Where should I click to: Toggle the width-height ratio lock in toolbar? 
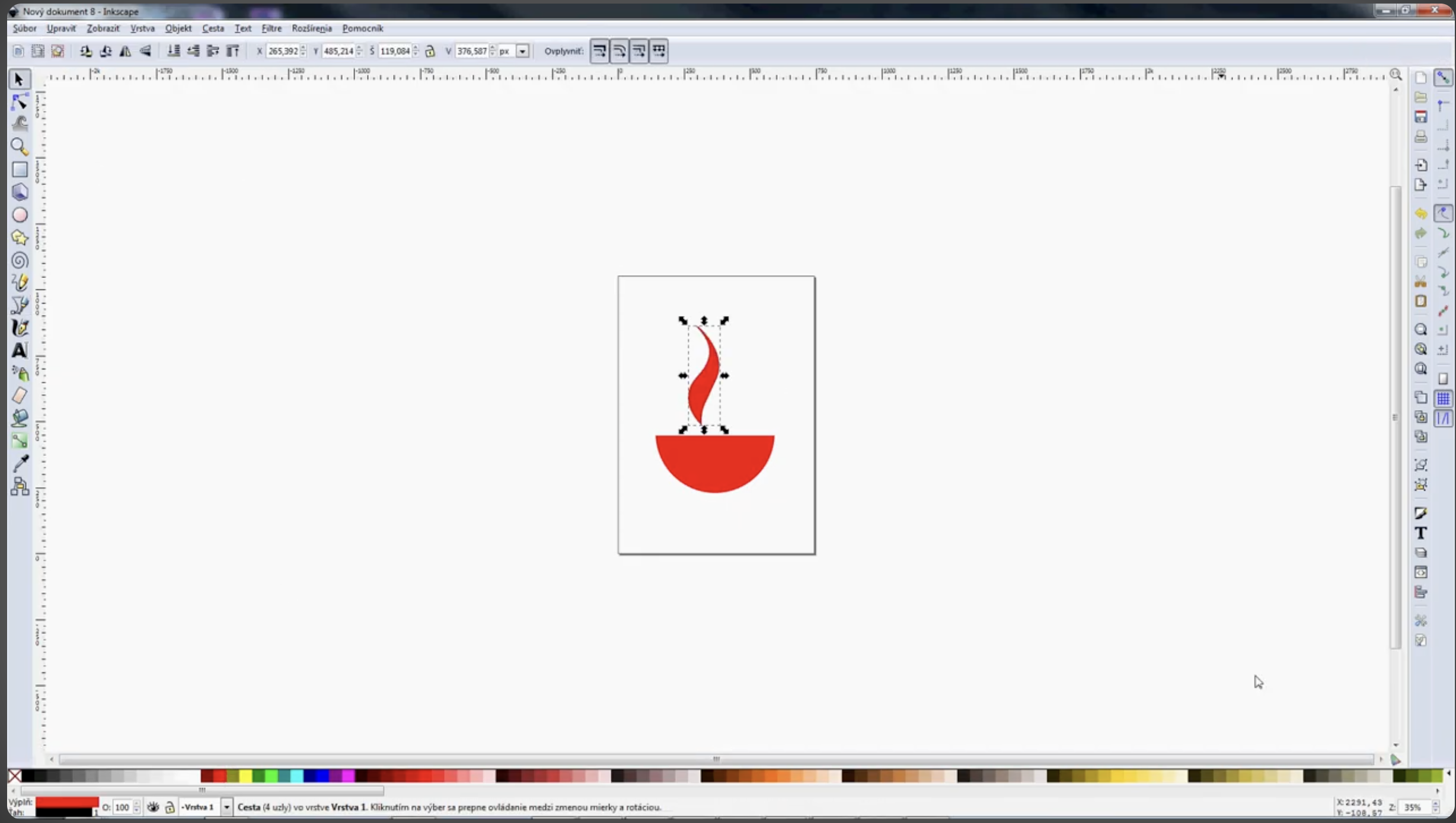[430, 51]
